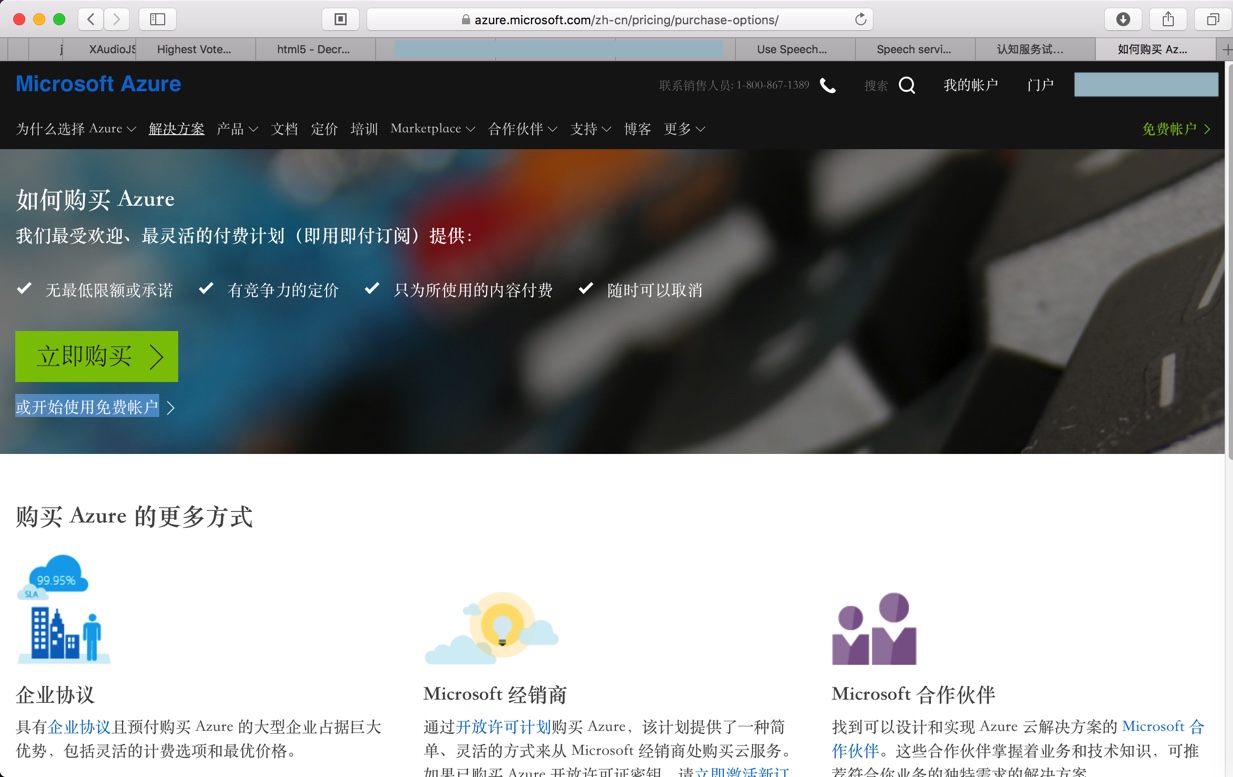
Task: Click the 搜索 search field
Action: click(877, 86)
